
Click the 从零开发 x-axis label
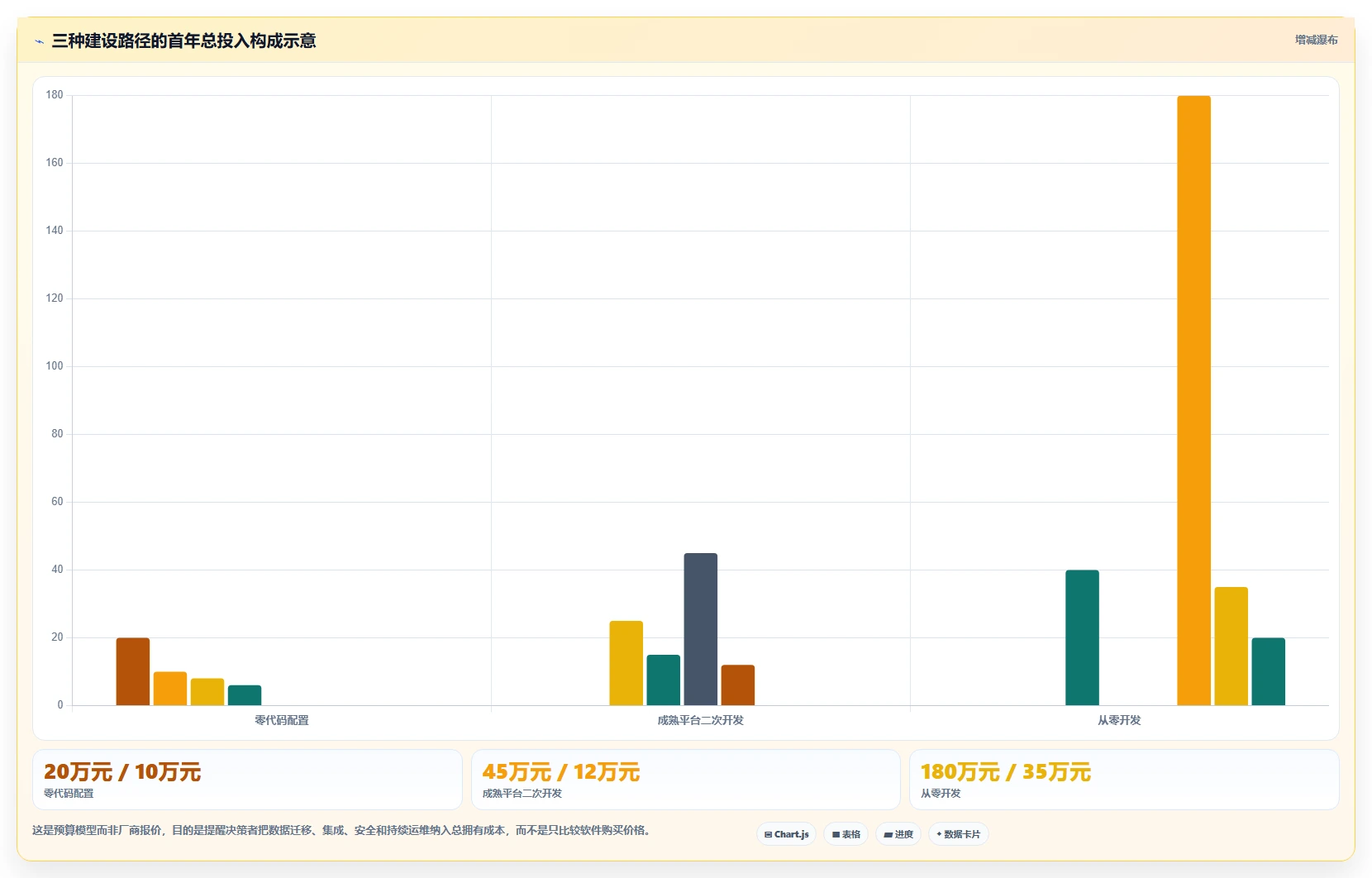(1119, 720)
